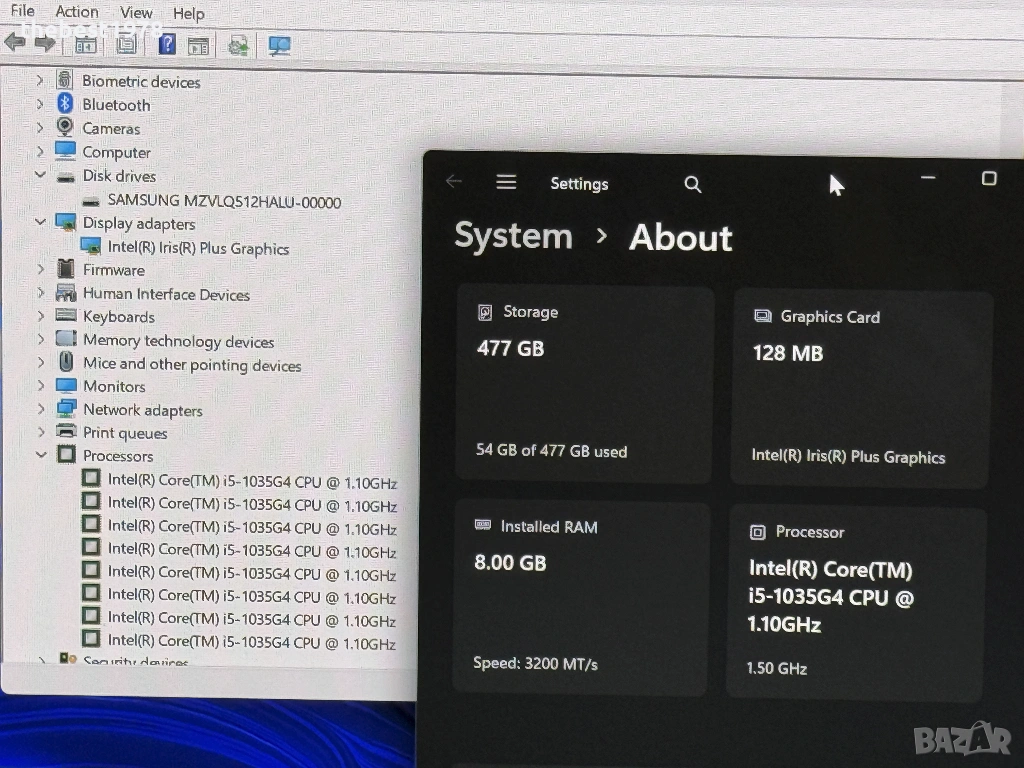Click the System breadcrumb link

(513, 236)
